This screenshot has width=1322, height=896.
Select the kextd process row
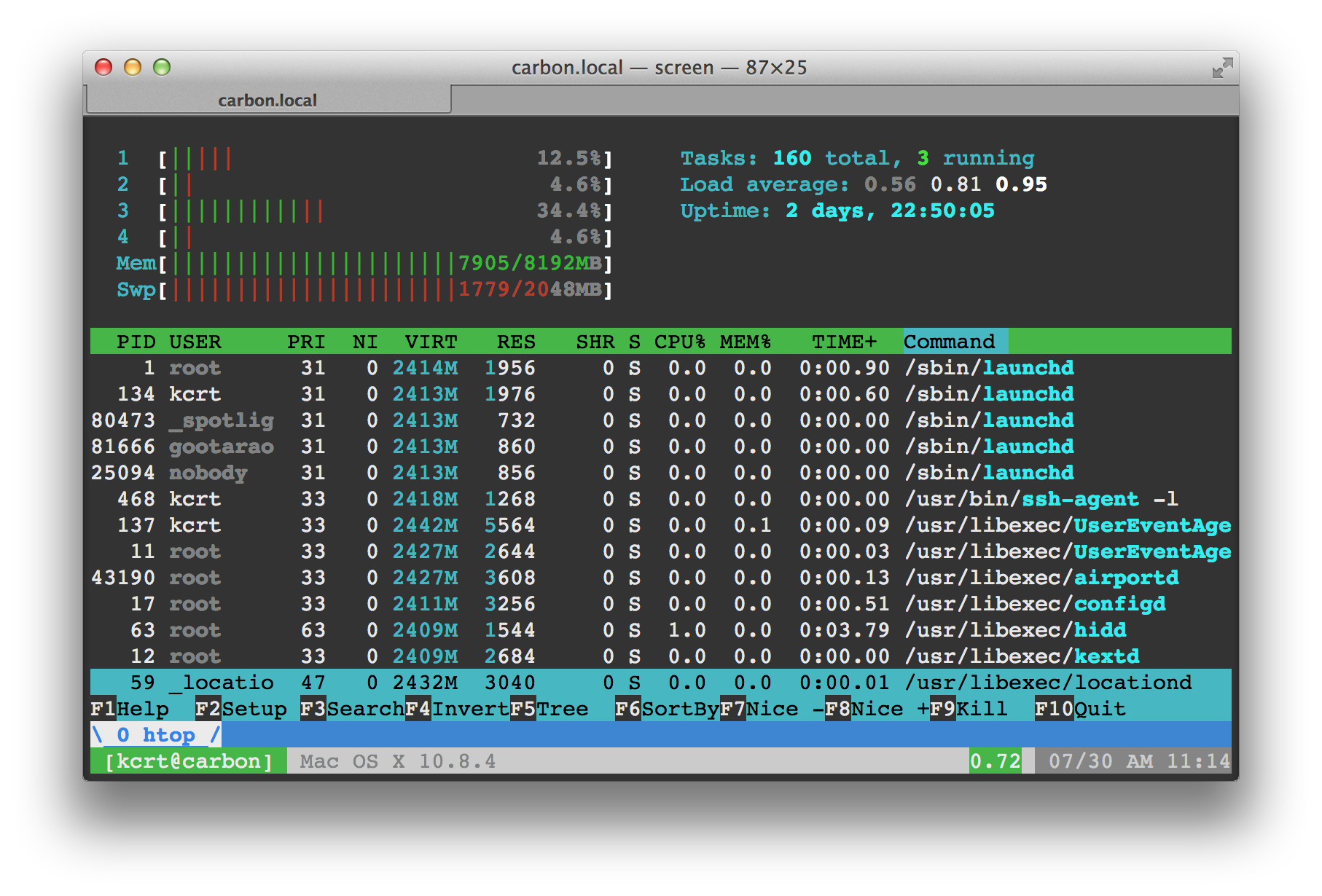point(661,656)
